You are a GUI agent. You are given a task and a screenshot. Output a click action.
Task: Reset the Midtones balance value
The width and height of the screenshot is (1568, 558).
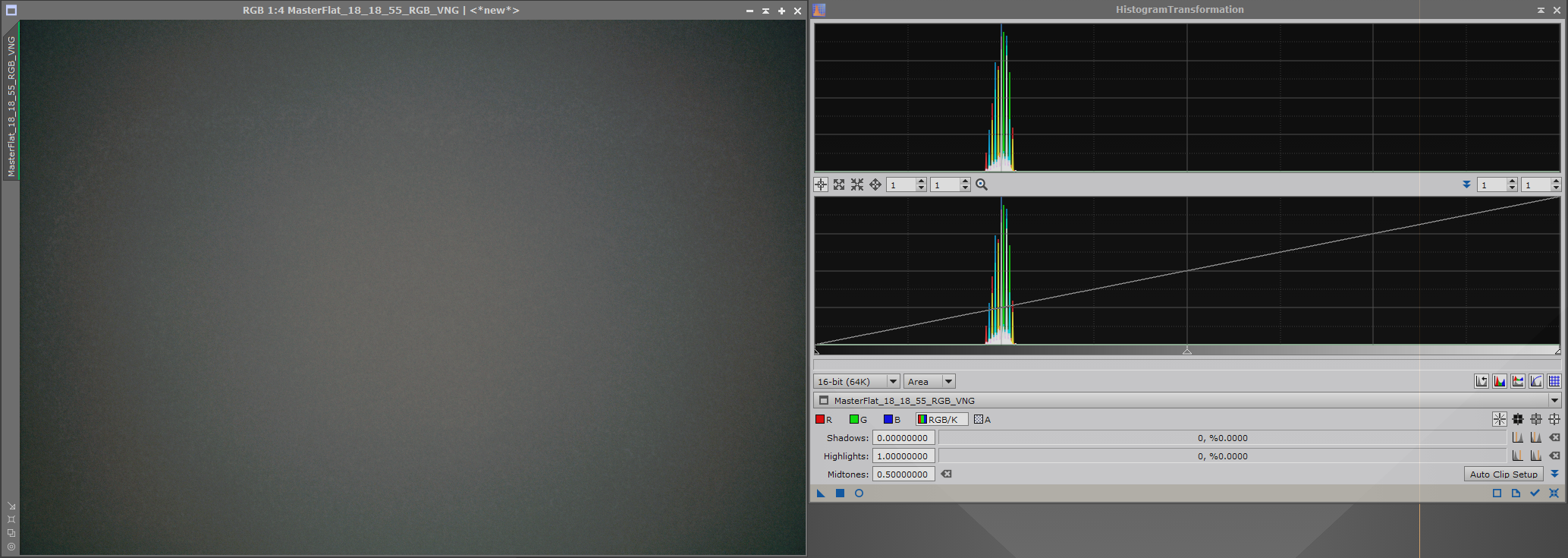pyautogui.click(x=946, y=474)
